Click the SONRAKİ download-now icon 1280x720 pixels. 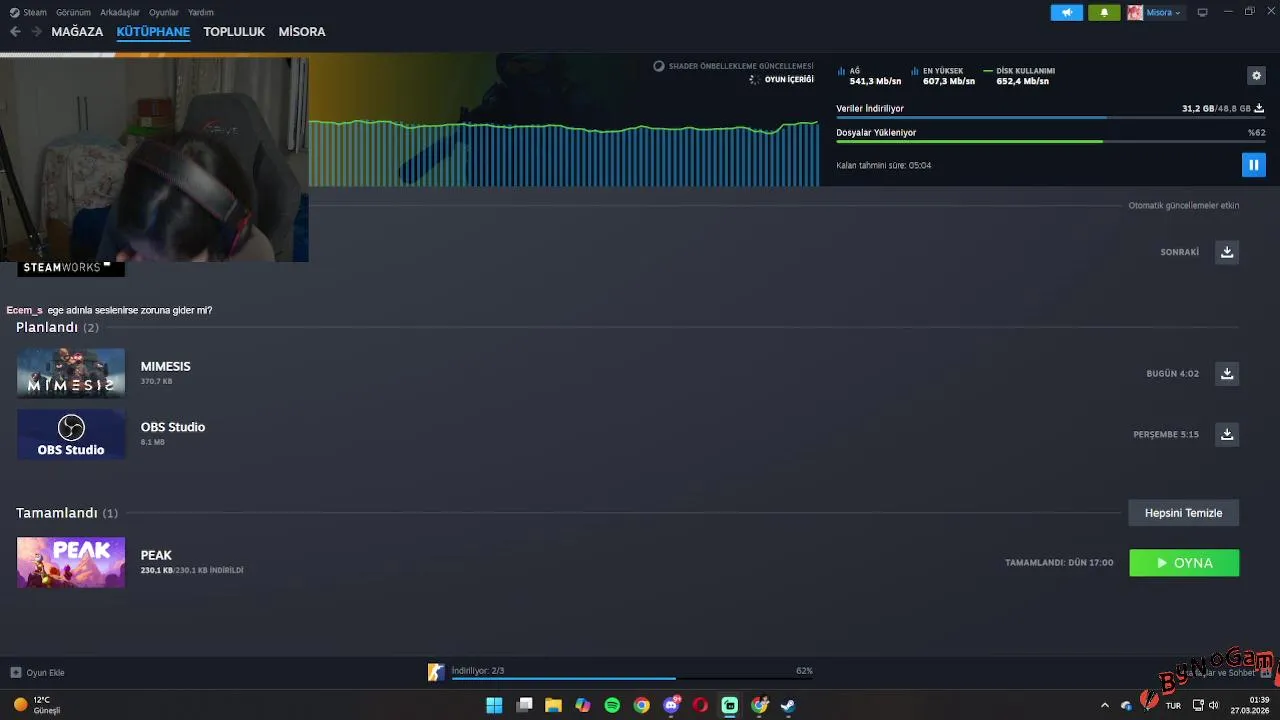[x=1227, y=252]
